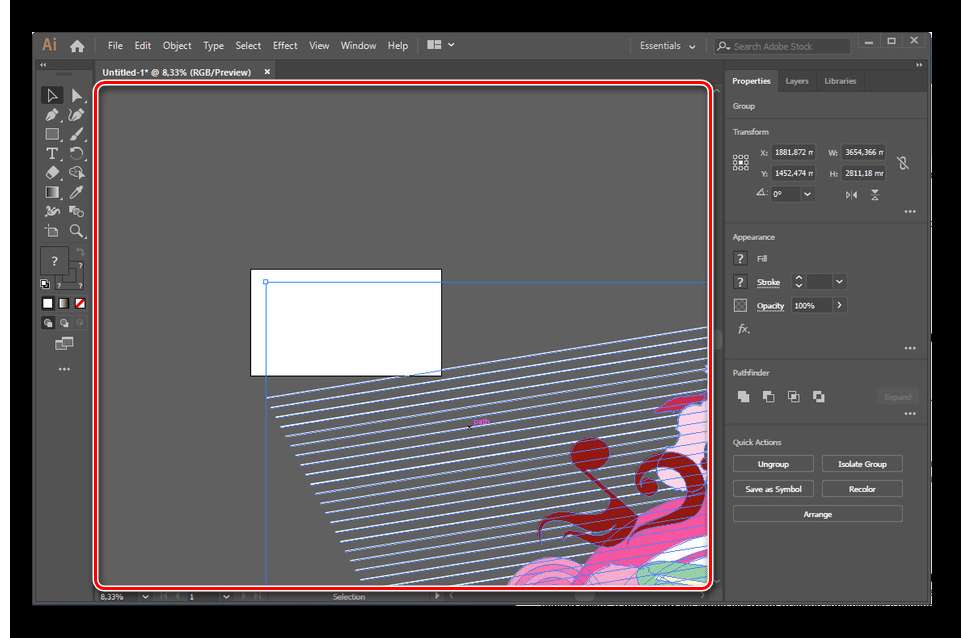The height and width of the screenshot is (638, 964).
Task: Pick the Eyedropper tool
Action: [77, 192]
